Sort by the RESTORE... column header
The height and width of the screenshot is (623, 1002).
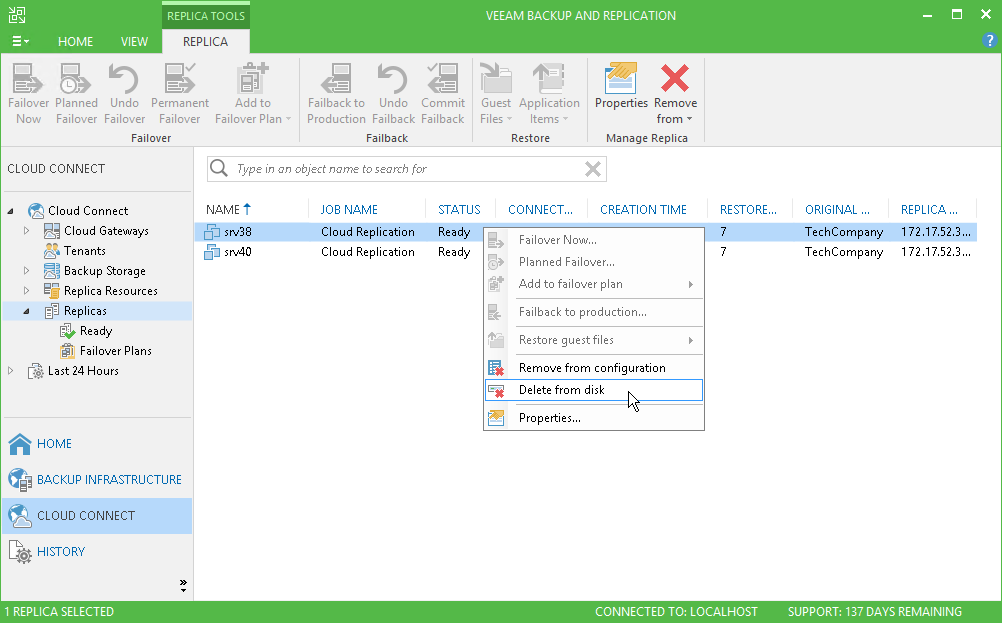(x=748, y=210)
